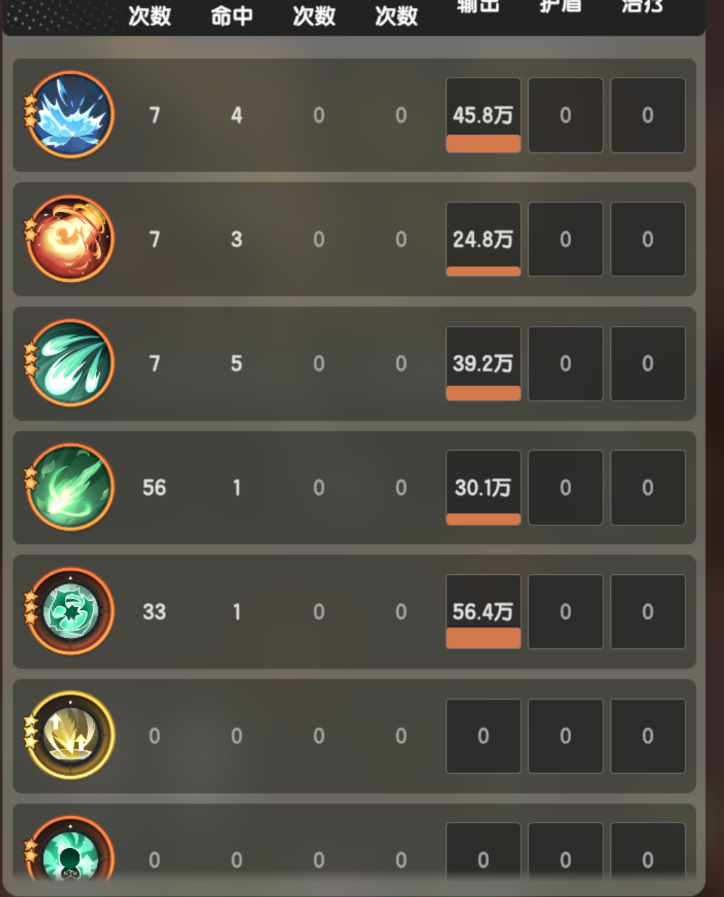Click the golden talent row's output zero box
The height and width of the screenshot is (897, 724).
point(483,736)
